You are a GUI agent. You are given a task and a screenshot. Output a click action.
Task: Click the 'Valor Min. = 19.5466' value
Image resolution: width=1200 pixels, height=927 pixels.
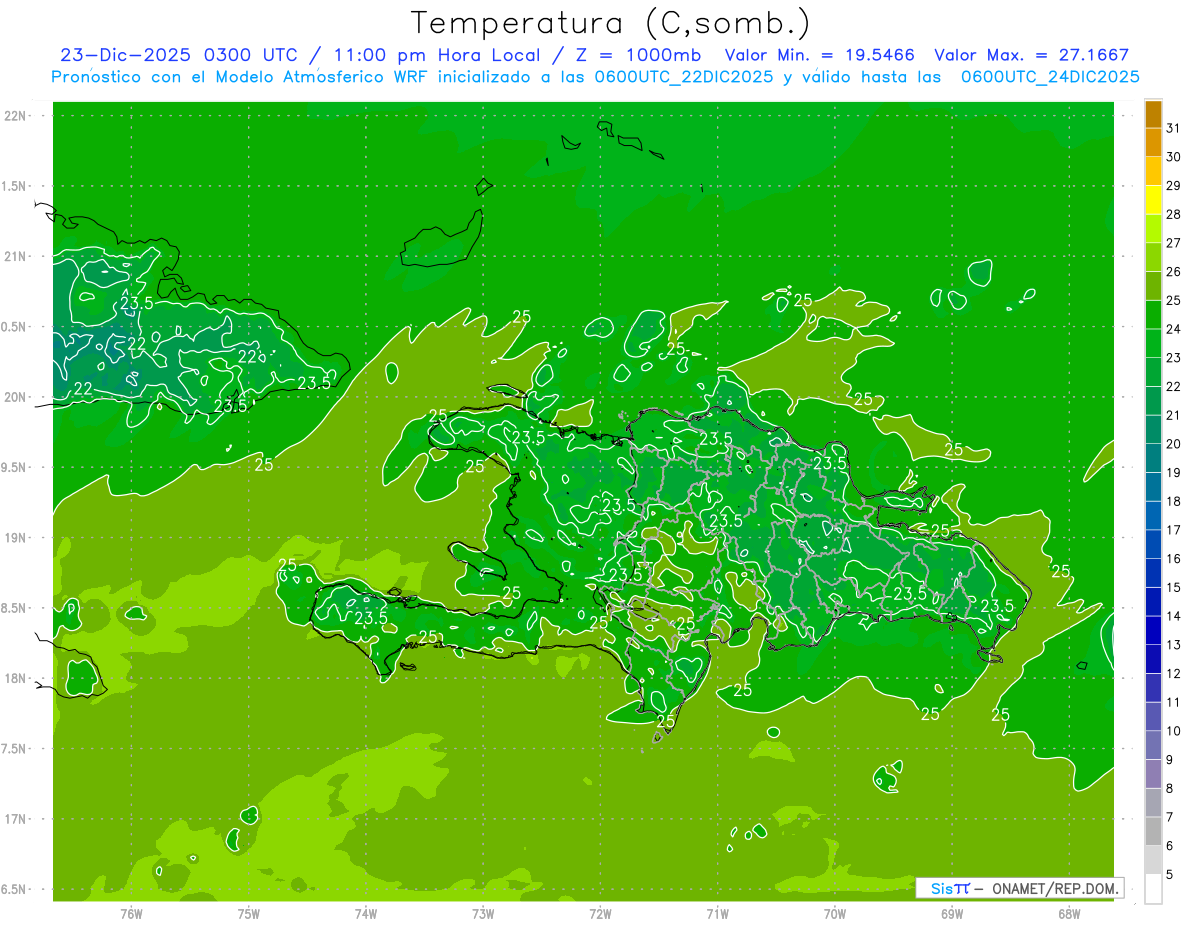(822, 55)
